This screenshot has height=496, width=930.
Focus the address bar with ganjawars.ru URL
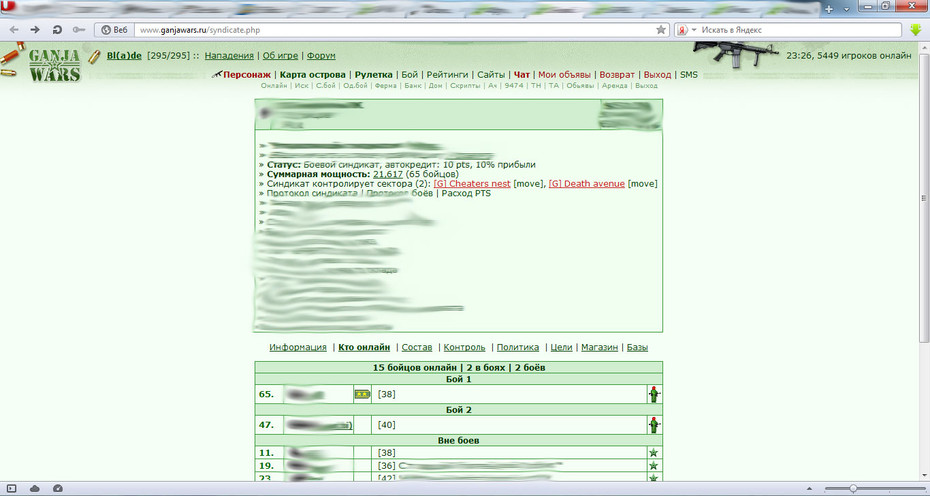(394, 30)
